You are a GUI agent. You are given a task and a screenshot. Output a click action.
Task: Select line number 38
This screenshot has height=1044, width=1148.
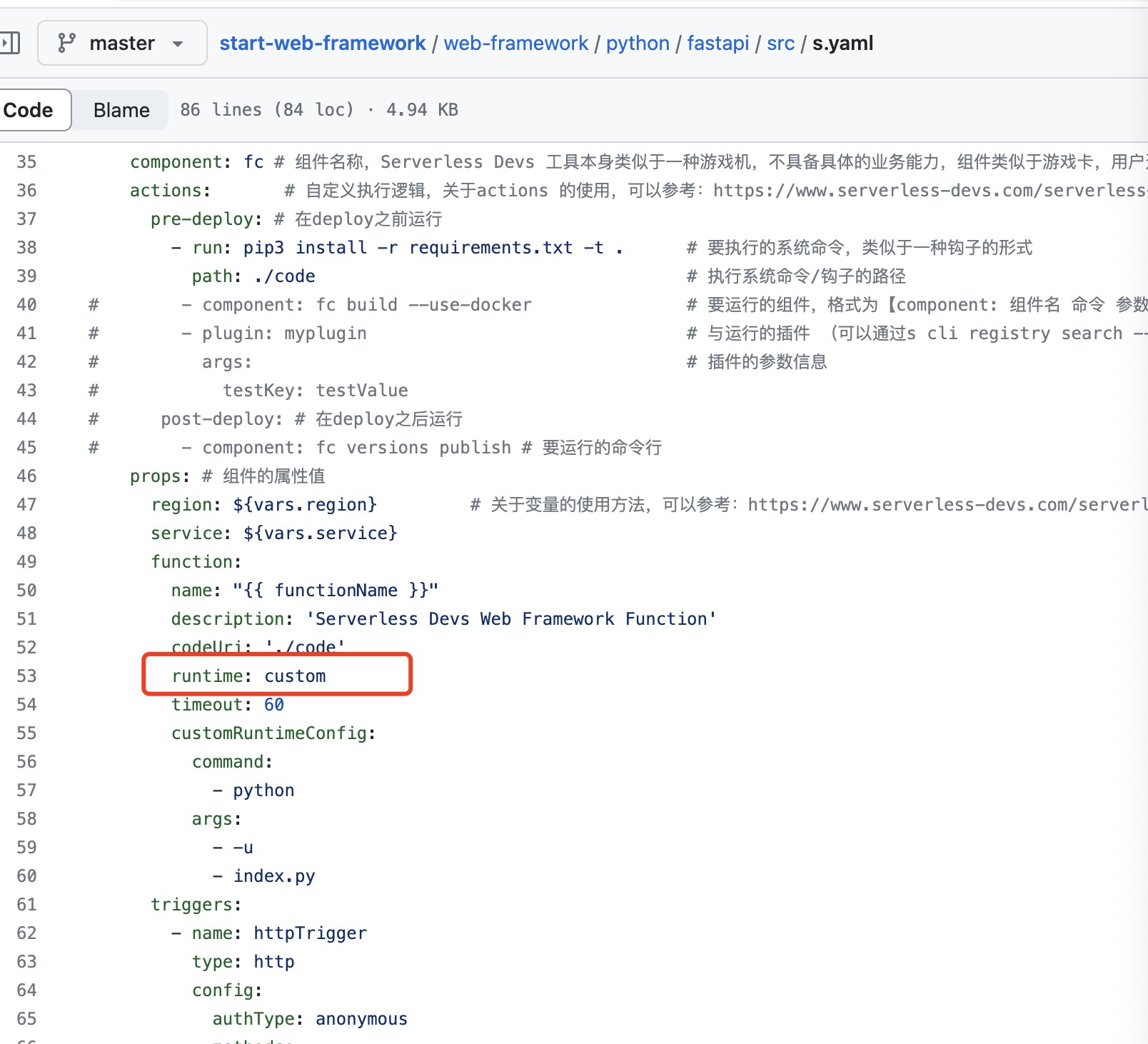tap(26, 248)
